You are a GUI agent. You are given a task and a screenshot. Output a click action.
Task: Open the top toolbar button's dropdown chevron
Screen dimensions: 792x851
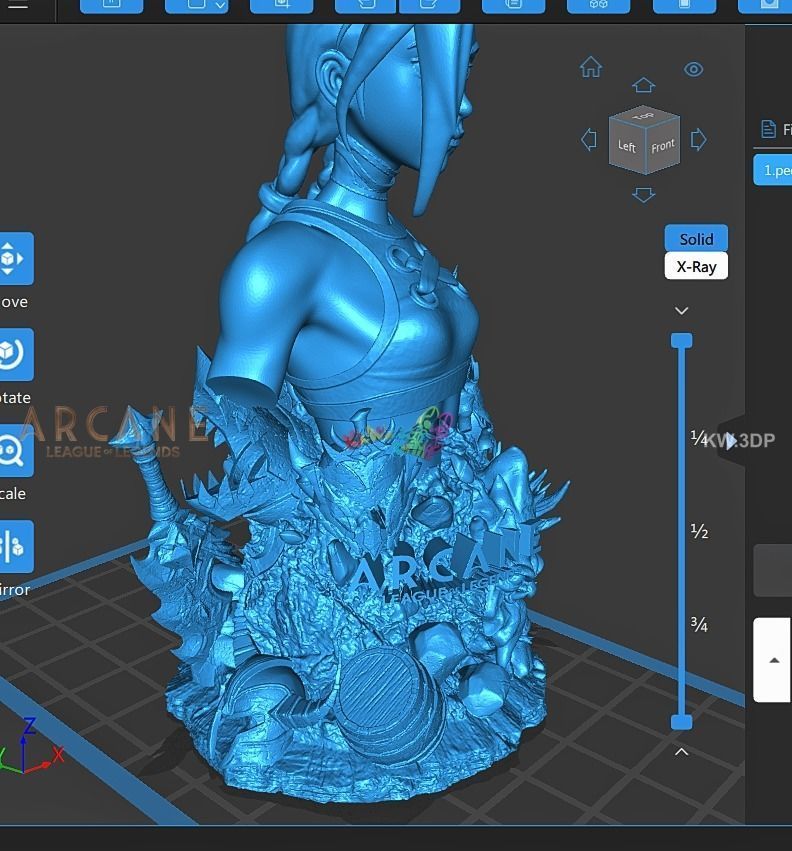(x=220, y=5)
